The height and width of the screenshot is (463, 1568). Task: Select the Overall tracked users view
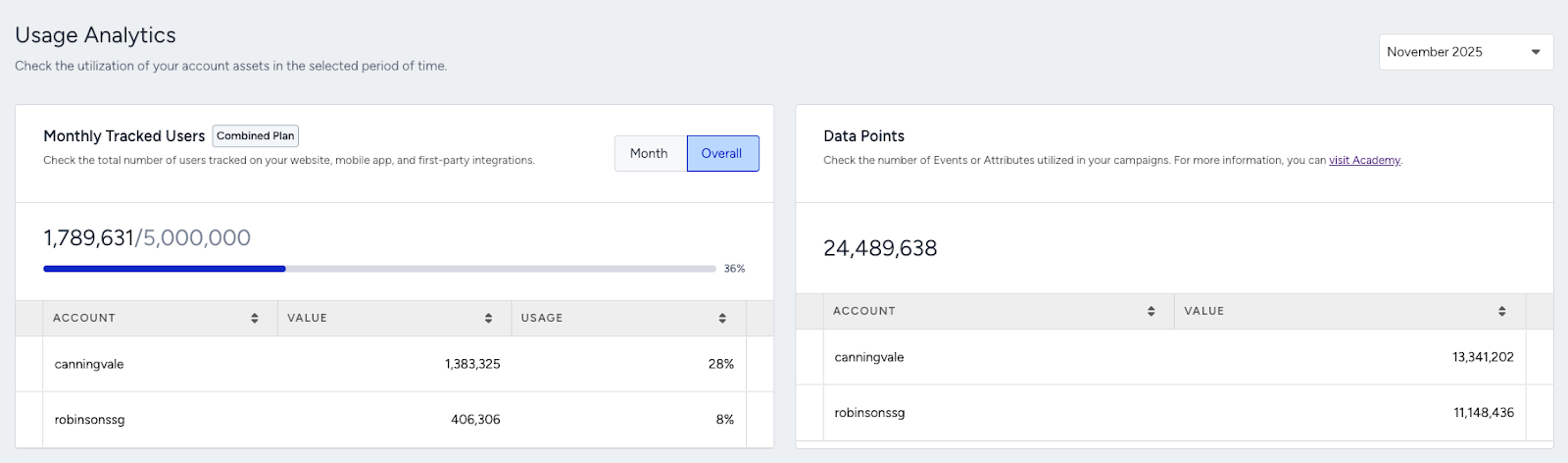point(722,153)
